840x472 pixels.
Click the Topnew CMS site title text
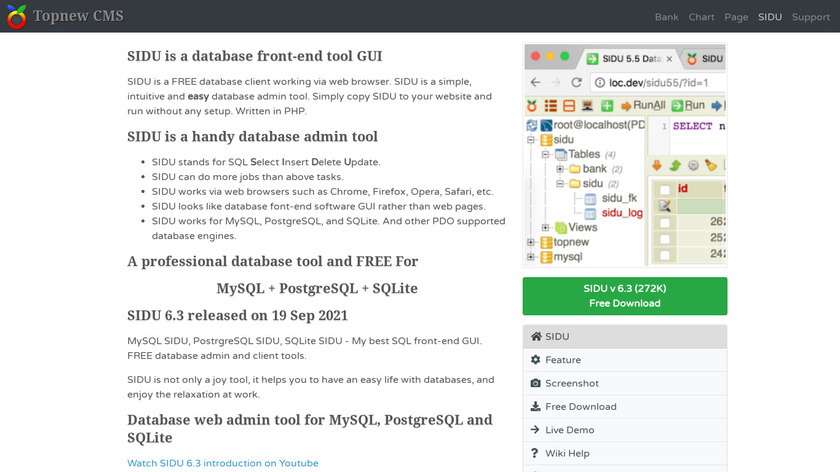(x=79, y=16)
